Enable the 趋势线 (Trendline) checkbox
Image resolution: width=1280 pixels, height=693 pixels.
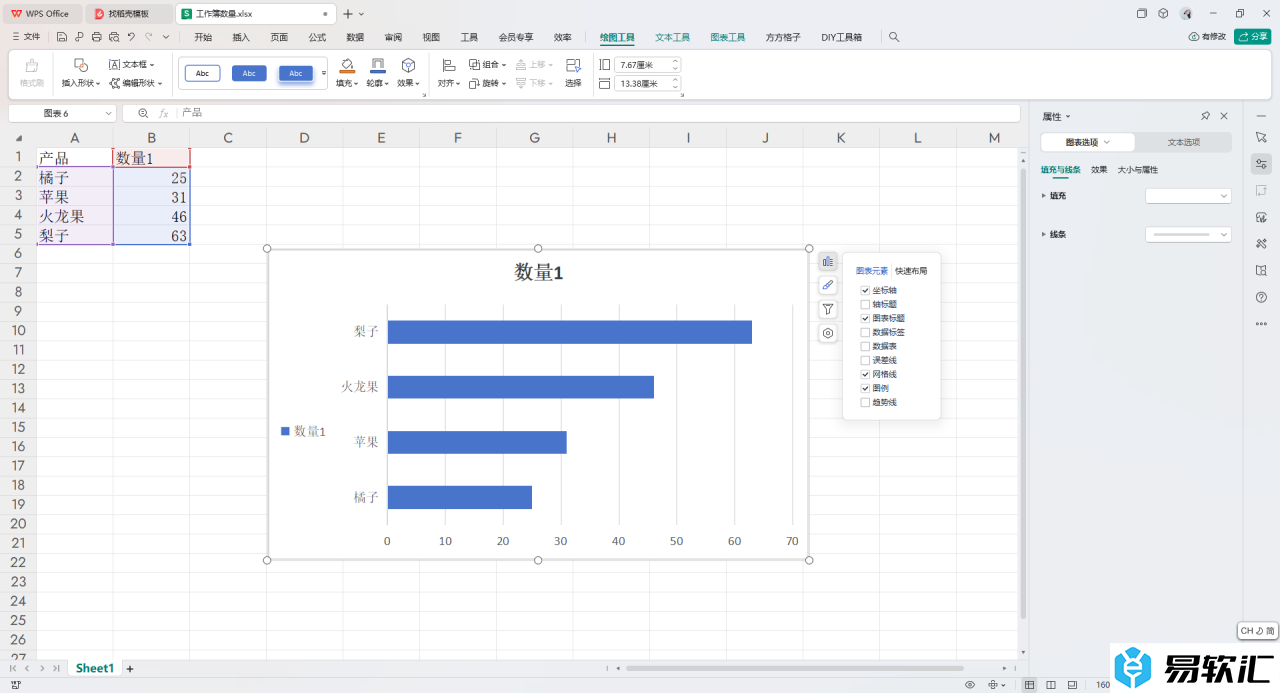pos(865,402)
